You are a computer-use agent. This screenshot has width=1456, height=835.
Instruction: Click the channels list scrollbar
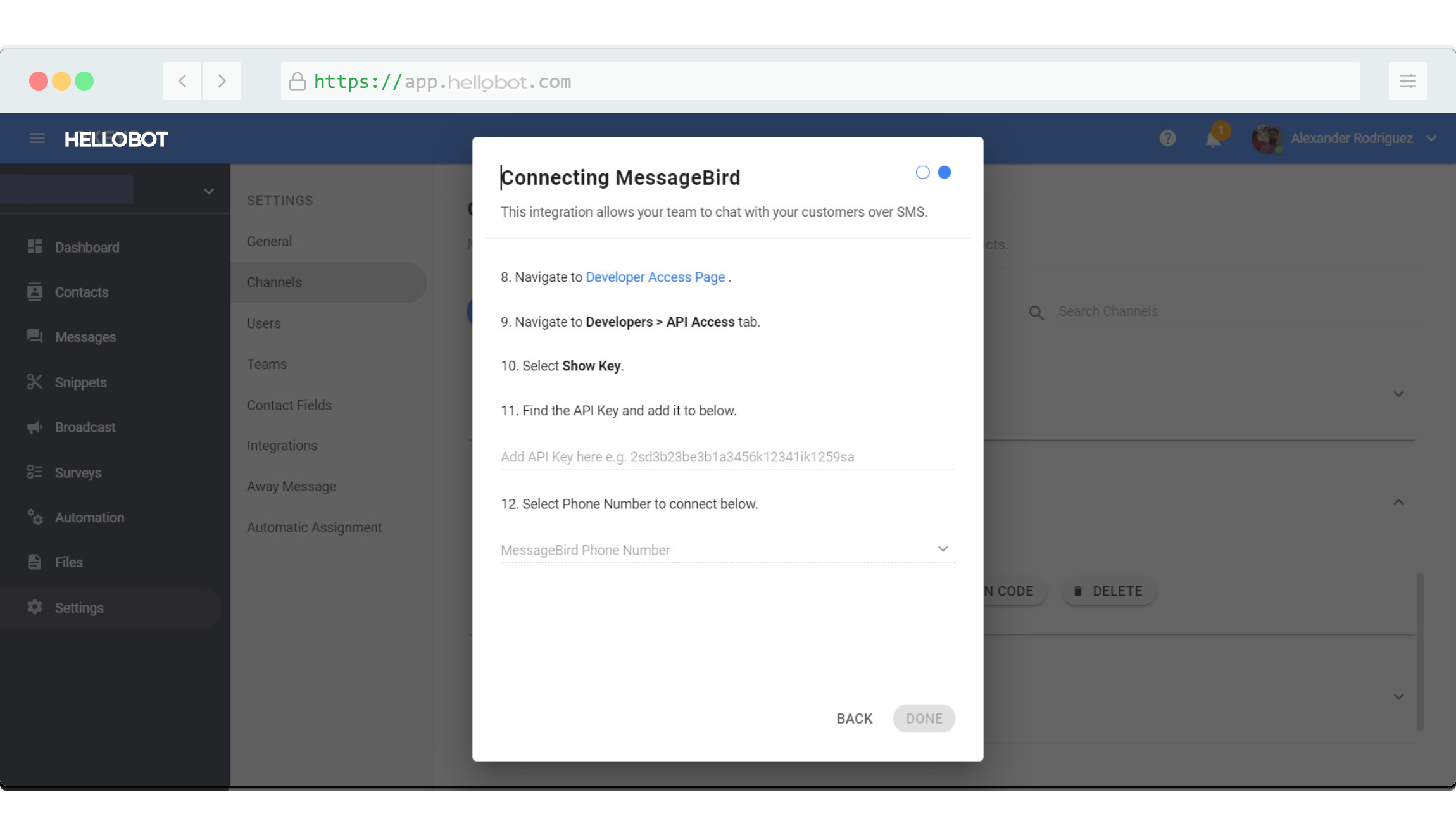coord(1420,651)
